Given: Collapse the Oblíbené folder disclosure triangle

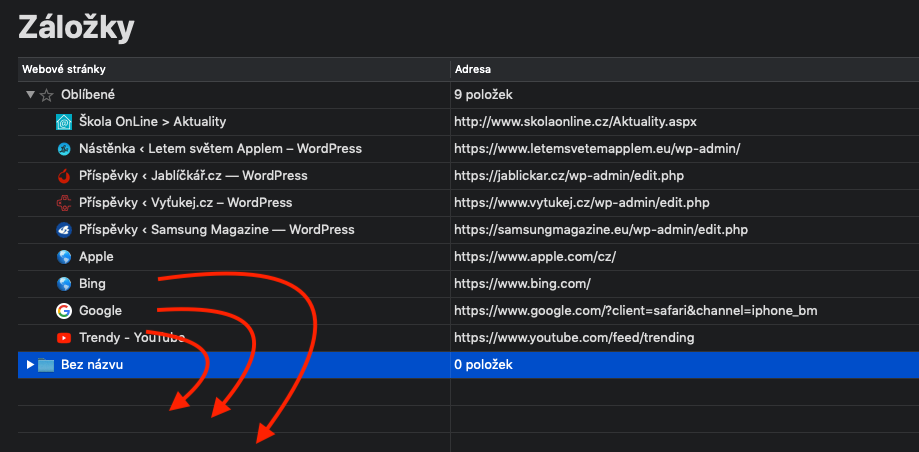Looking at the screenshot, I should coord(30,94).
